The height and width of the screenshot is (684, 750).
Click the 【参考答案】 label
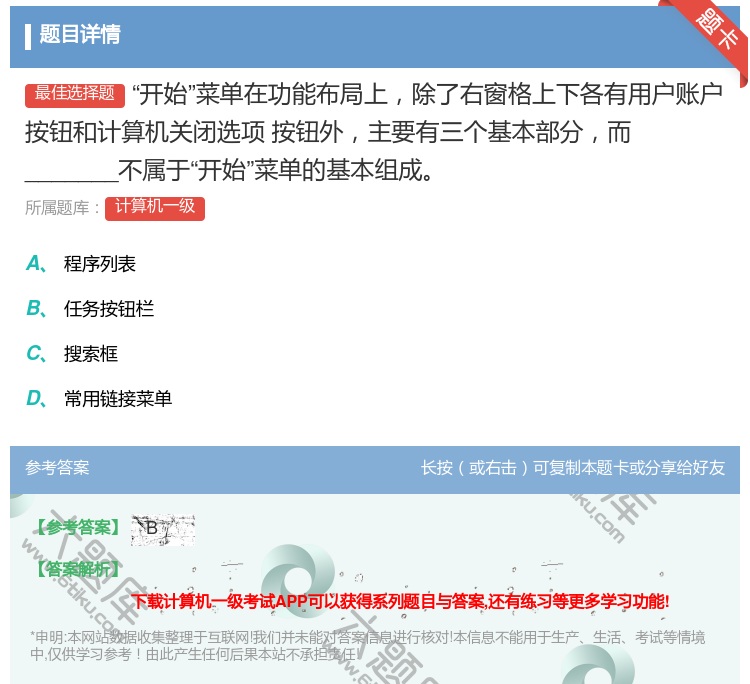[78, 528]
